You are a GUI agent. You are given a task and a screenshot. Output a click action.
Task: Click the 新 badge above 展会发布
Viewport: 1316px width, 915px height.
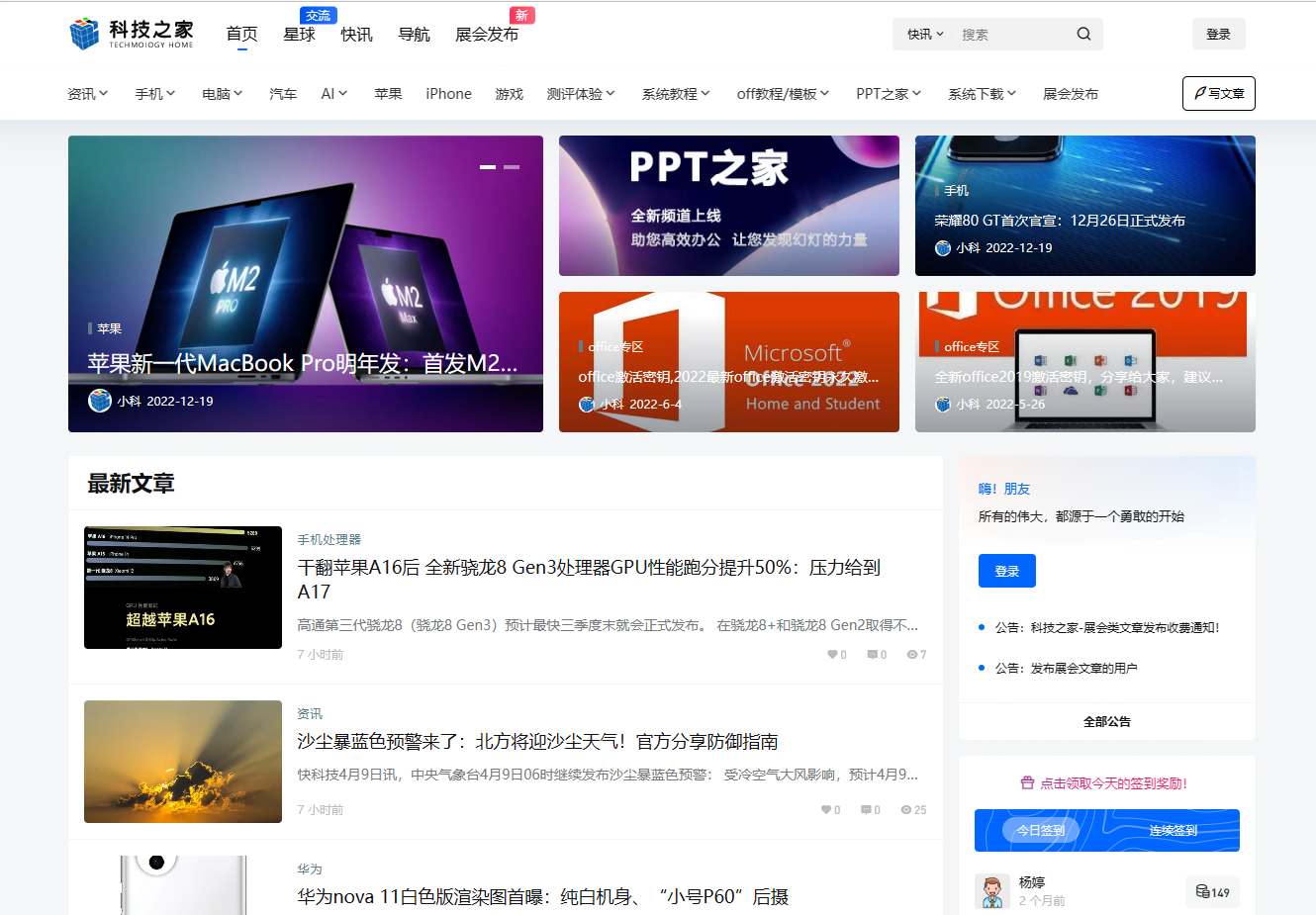521,16
